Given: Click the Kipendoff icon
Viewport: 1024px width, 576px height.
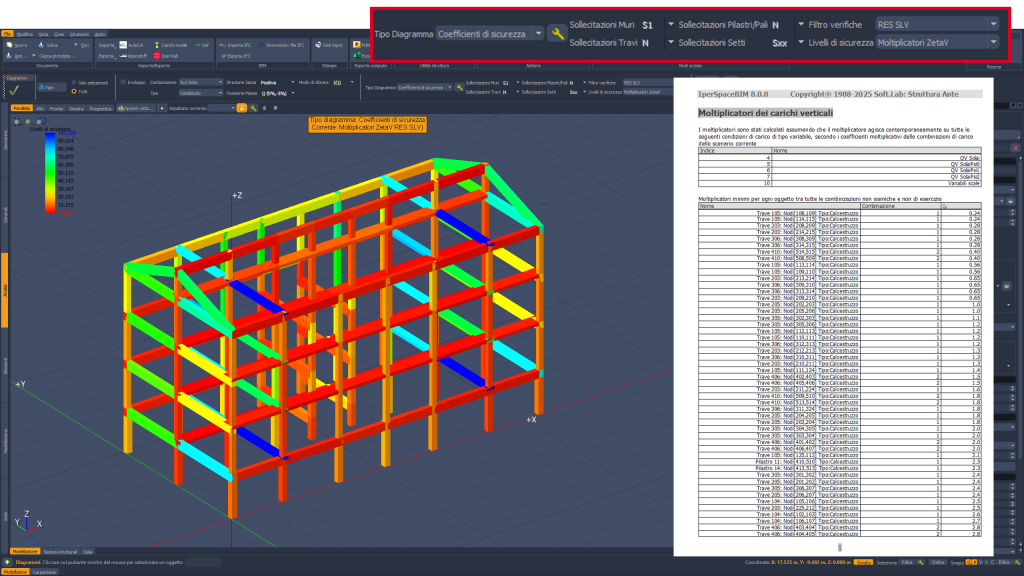Looking at the screenshot, I should pyautogui.click(x=123, y=56).
